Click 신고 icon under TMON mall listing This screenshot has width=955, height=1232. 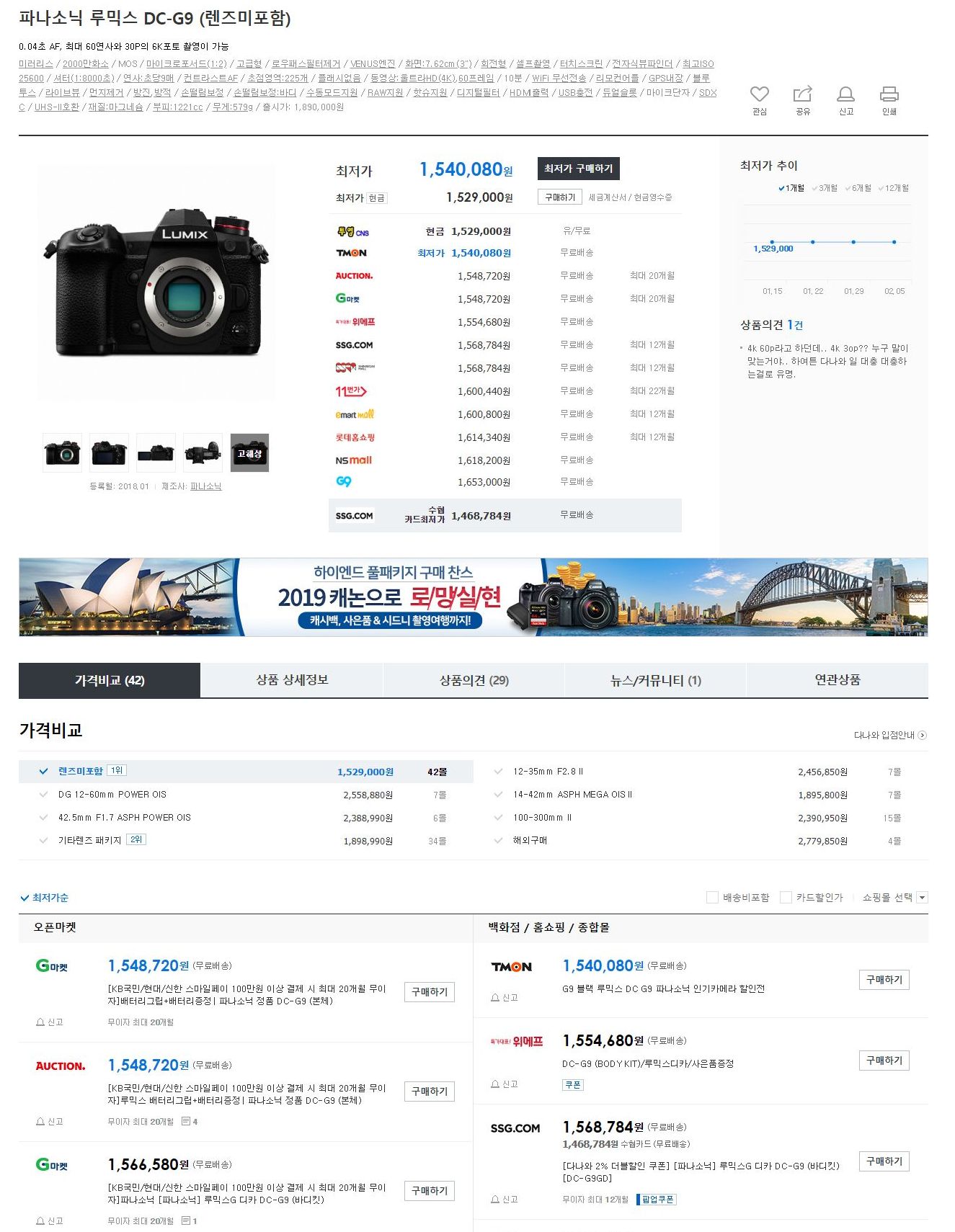[x=505, y=998]
